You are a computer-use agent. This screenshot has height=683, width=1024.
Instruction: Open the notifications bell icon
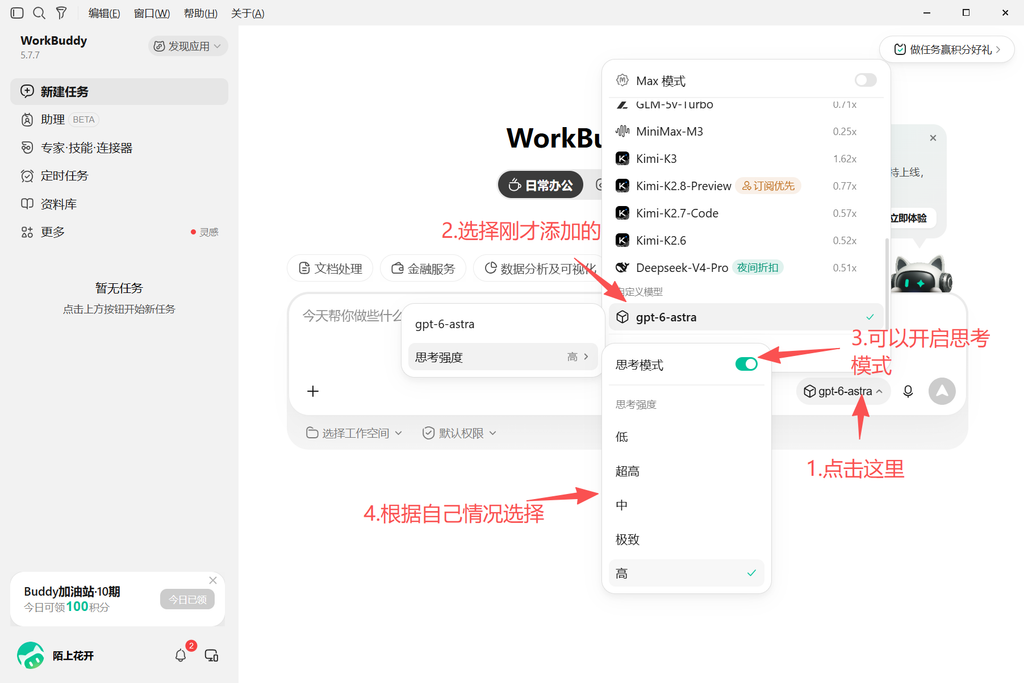pyautogui.click(x=181, y=655)
